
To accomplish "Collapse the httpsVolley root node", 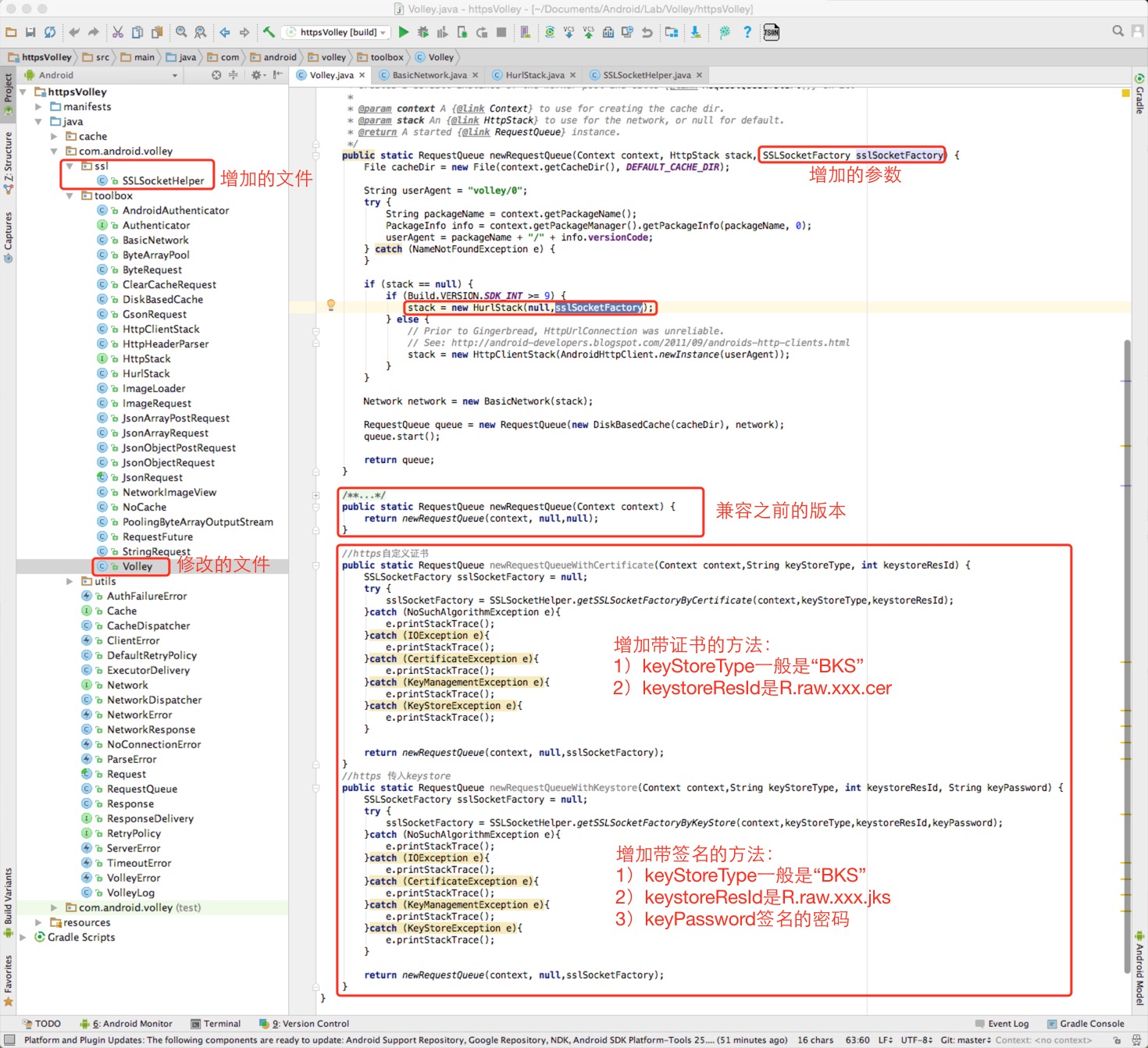I will 23,92.
